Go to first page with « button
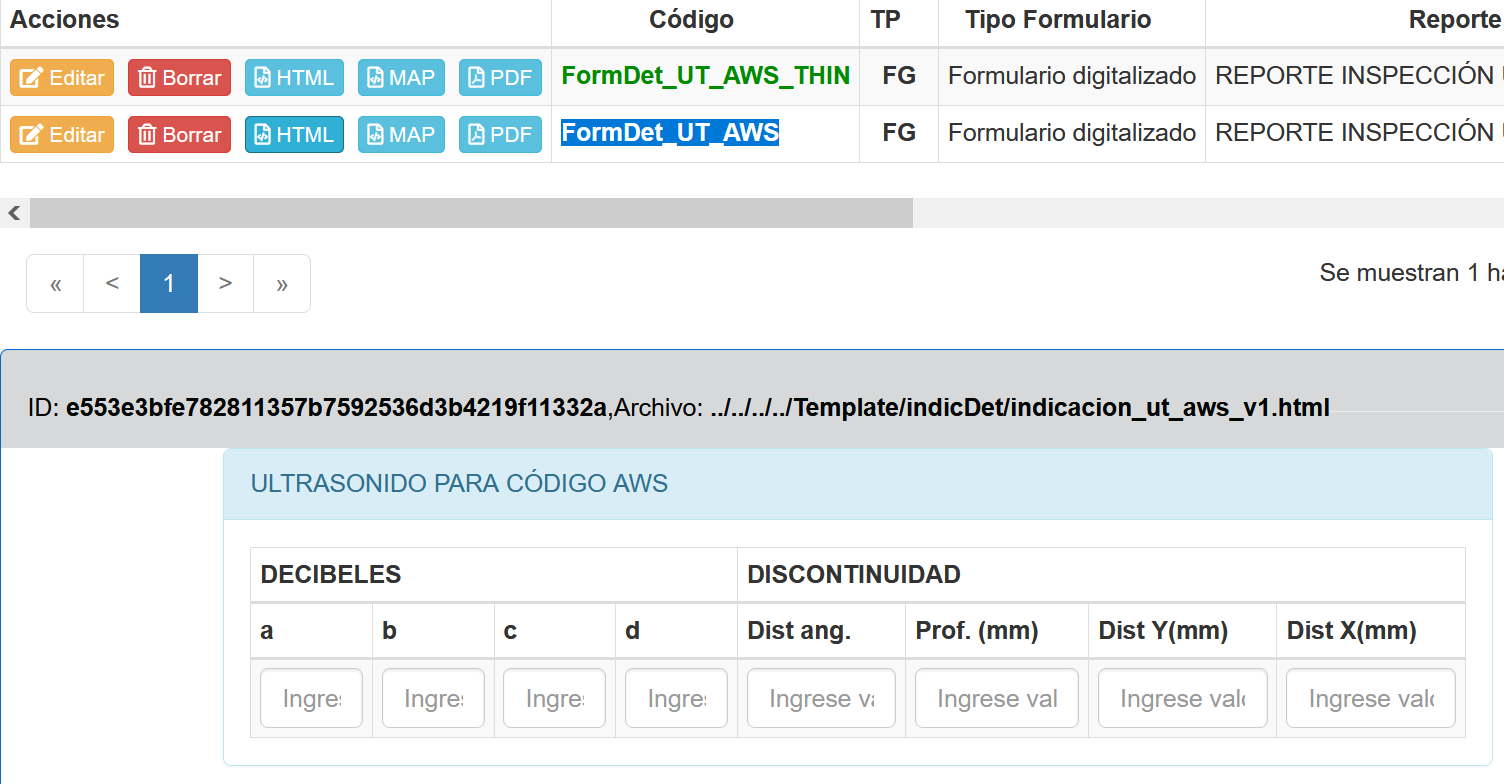The image size is (1504, 784). click(55, 284)
